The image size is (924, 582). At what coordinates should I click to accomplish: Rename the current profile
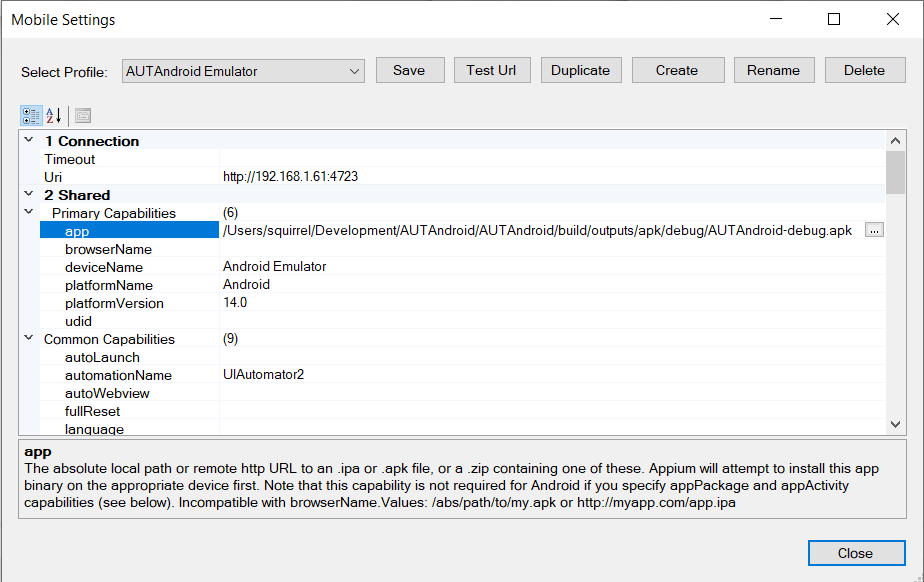click(773, 70)
